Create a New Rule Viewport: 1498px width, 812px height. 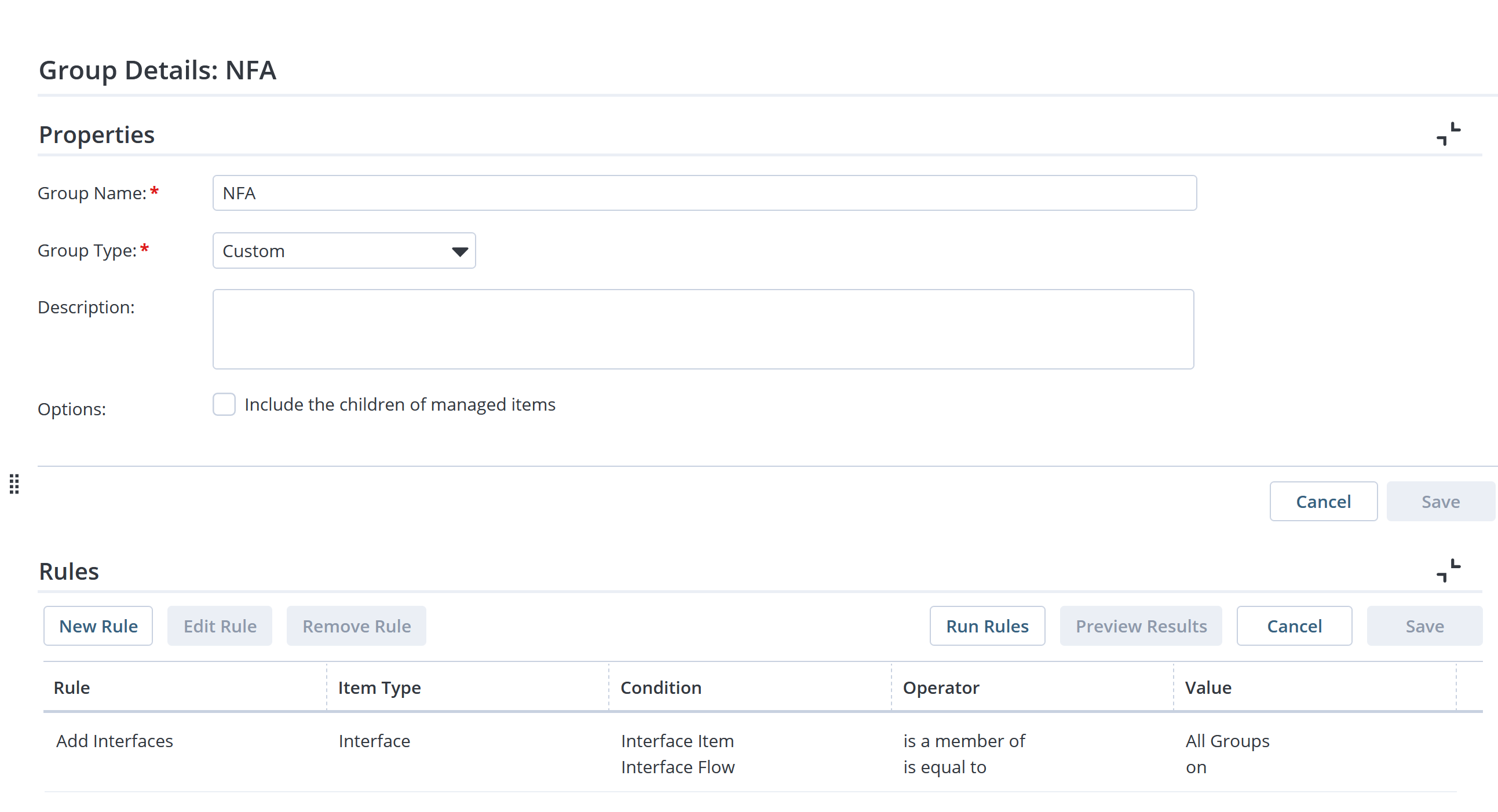click(x=98, y=626)
